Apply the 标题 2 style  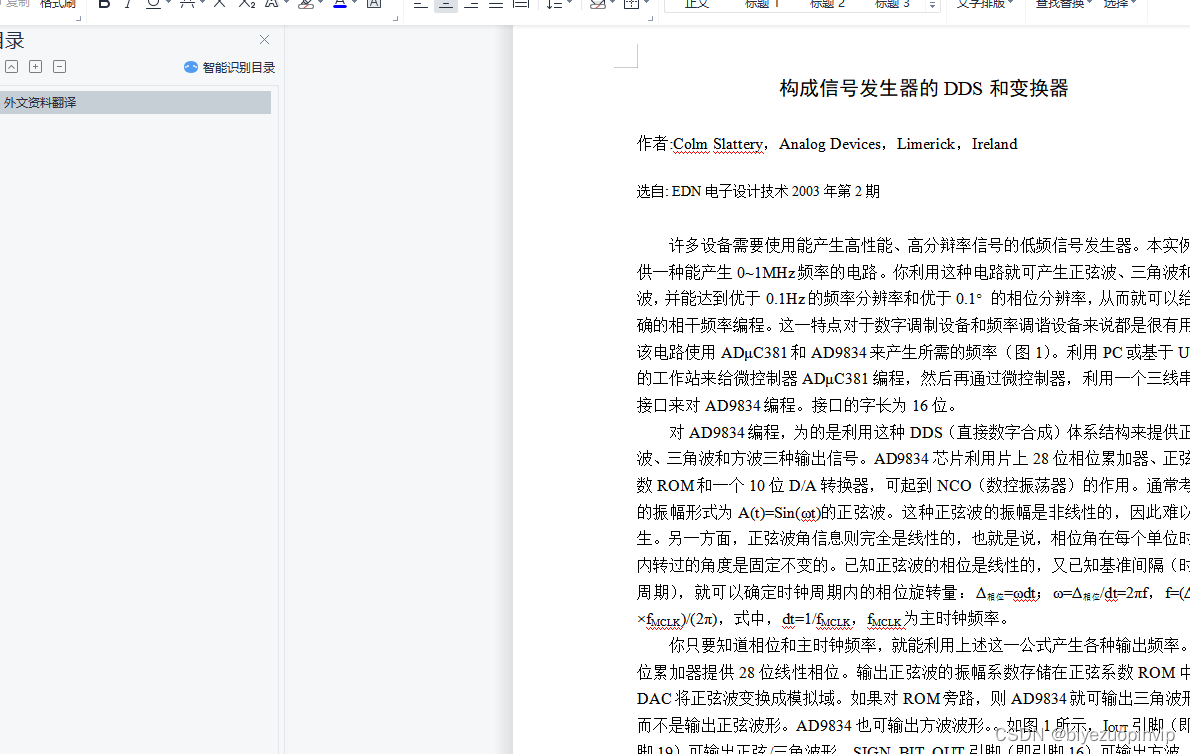(827, 5)
